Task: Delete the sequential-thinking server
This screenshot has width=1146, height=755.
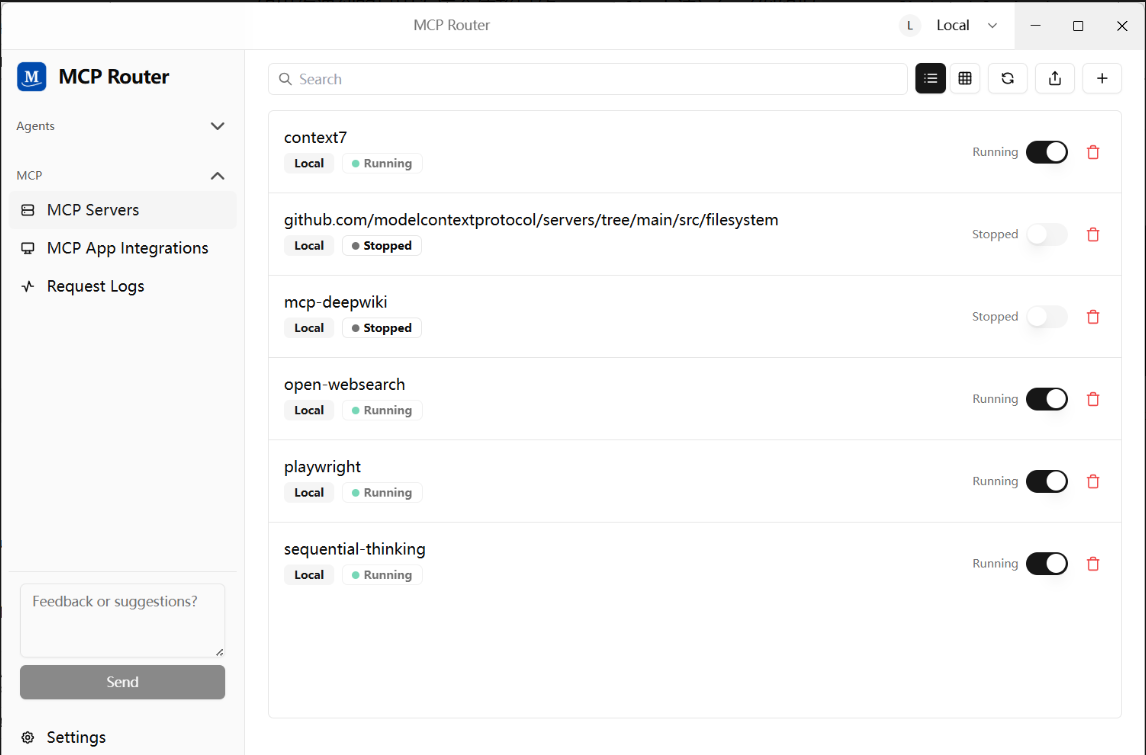Action: (1093, 564)
